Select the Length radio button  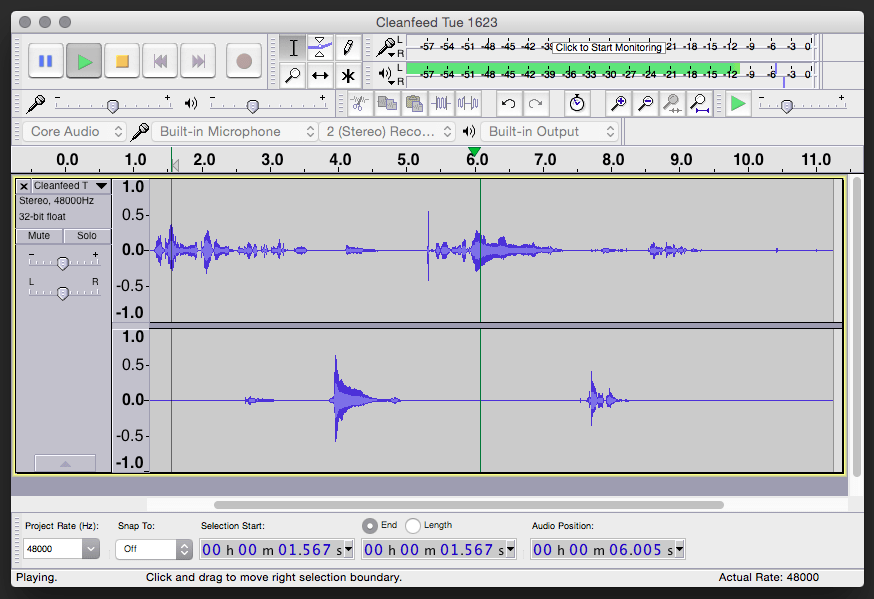click(413, 525)
